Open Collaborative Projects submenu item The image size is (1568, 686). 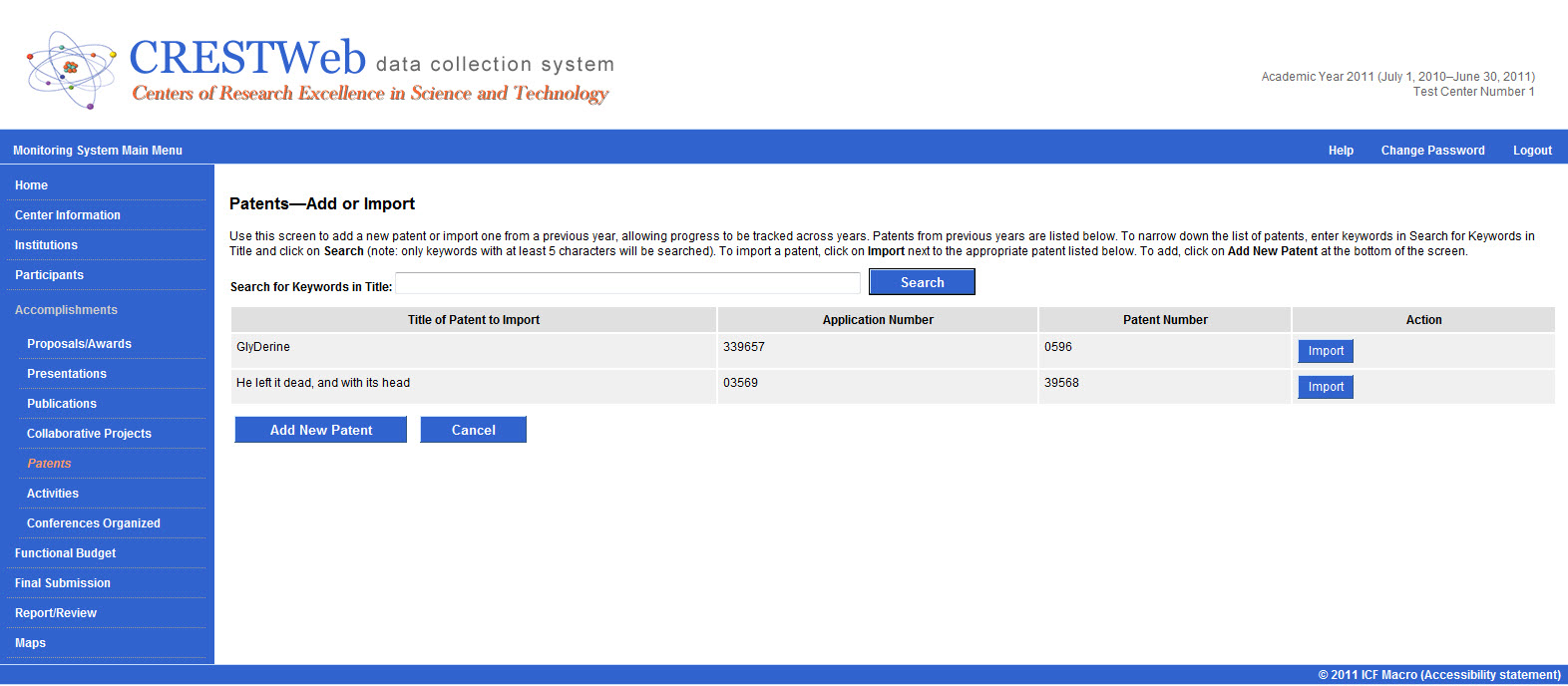click(89, 434)
